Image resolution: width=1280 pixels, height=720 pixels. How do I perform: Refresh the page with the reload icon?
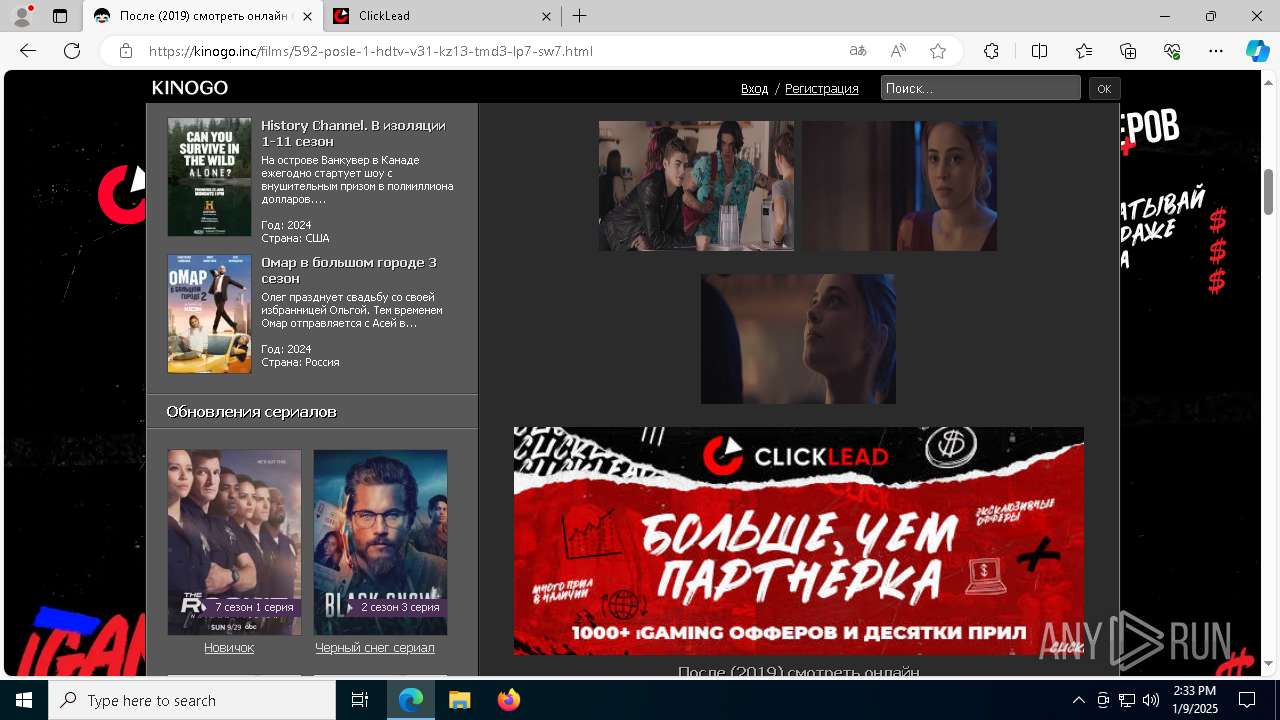coord(72,51)
